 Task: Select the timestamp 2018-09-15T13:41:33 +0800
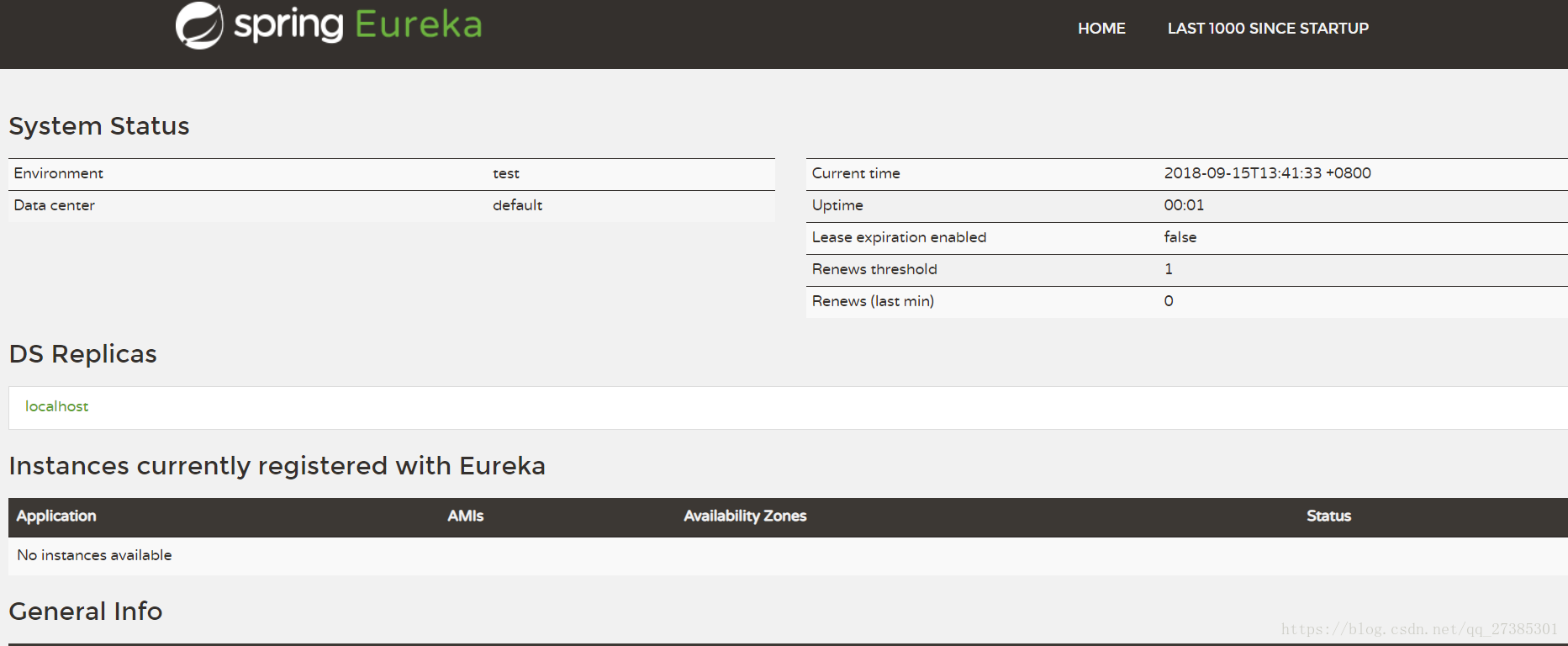pos(1267,173)
